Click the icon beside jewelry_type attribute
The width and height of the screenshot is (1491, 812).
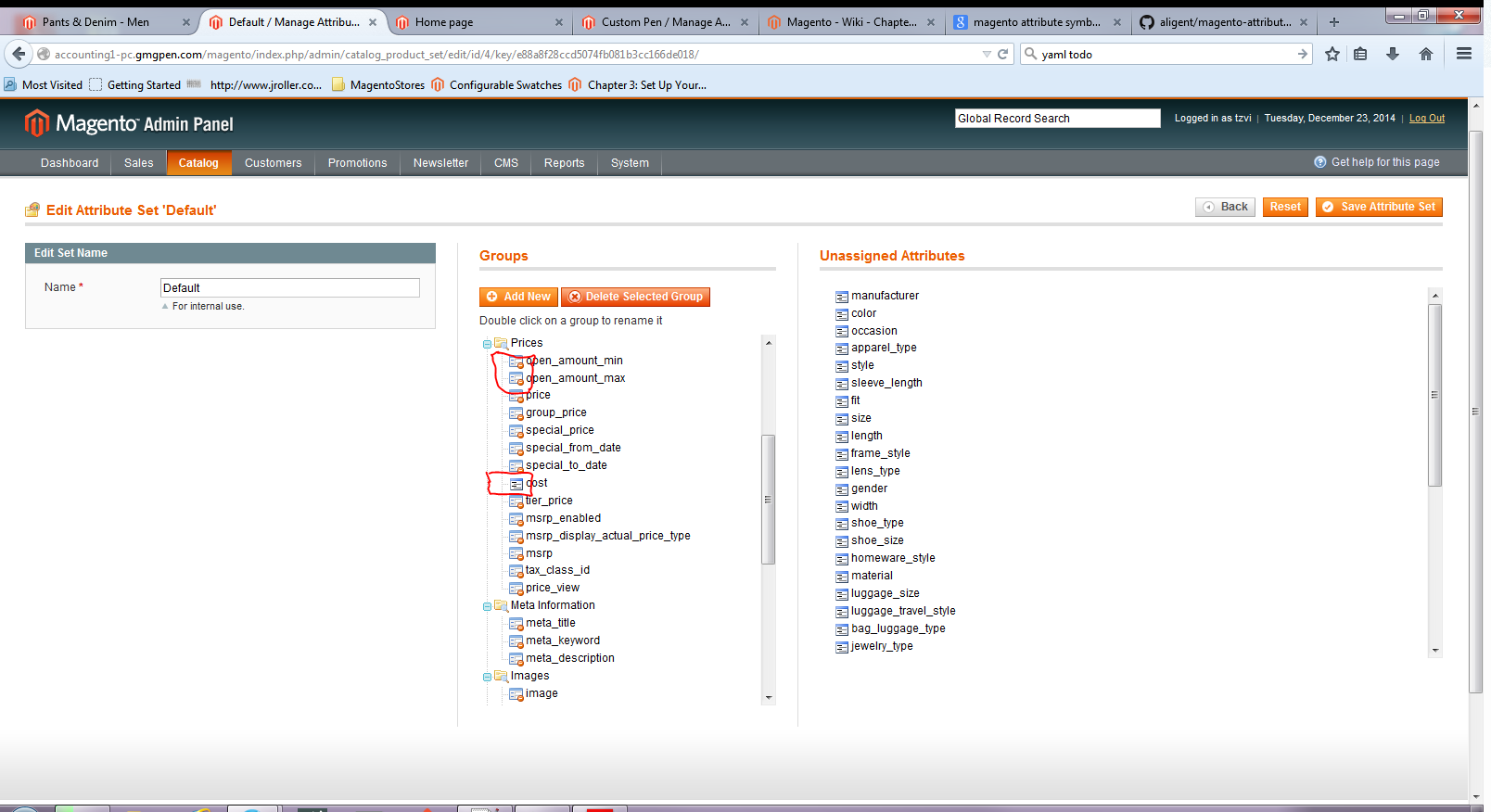[x=842, y=647]
